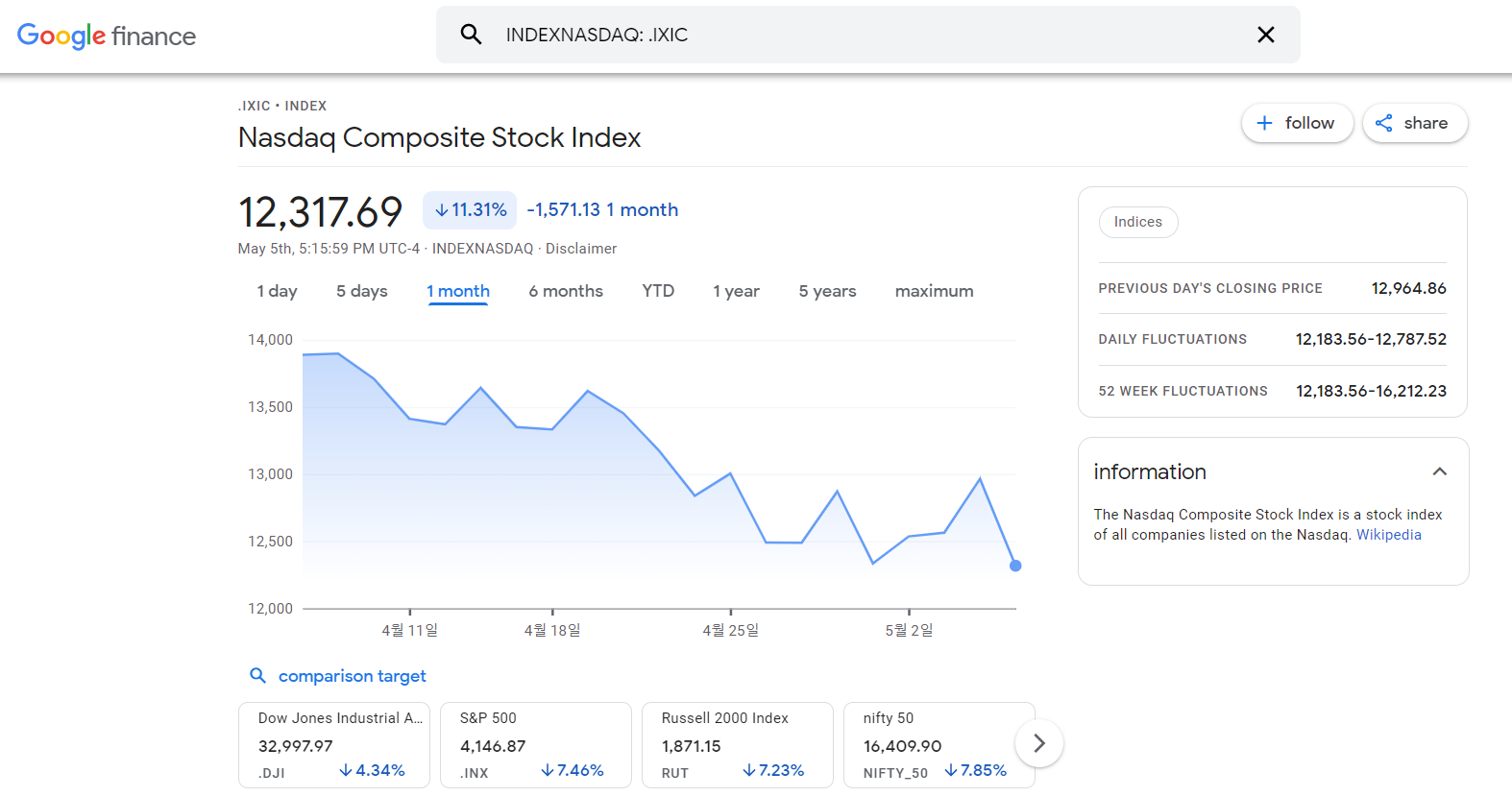Open the nifty 50 card
Image resolution: width=1512 pixels, height=797 pixels.
tap(939, 745)
